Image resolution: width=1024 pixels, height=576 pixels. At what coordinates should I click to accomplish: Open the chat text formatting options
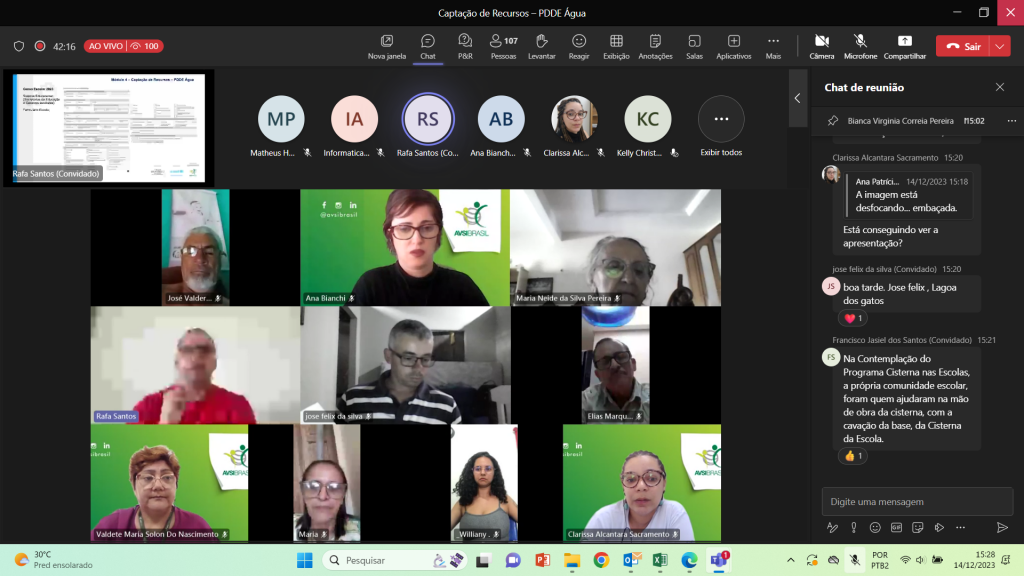click(832, 528)
